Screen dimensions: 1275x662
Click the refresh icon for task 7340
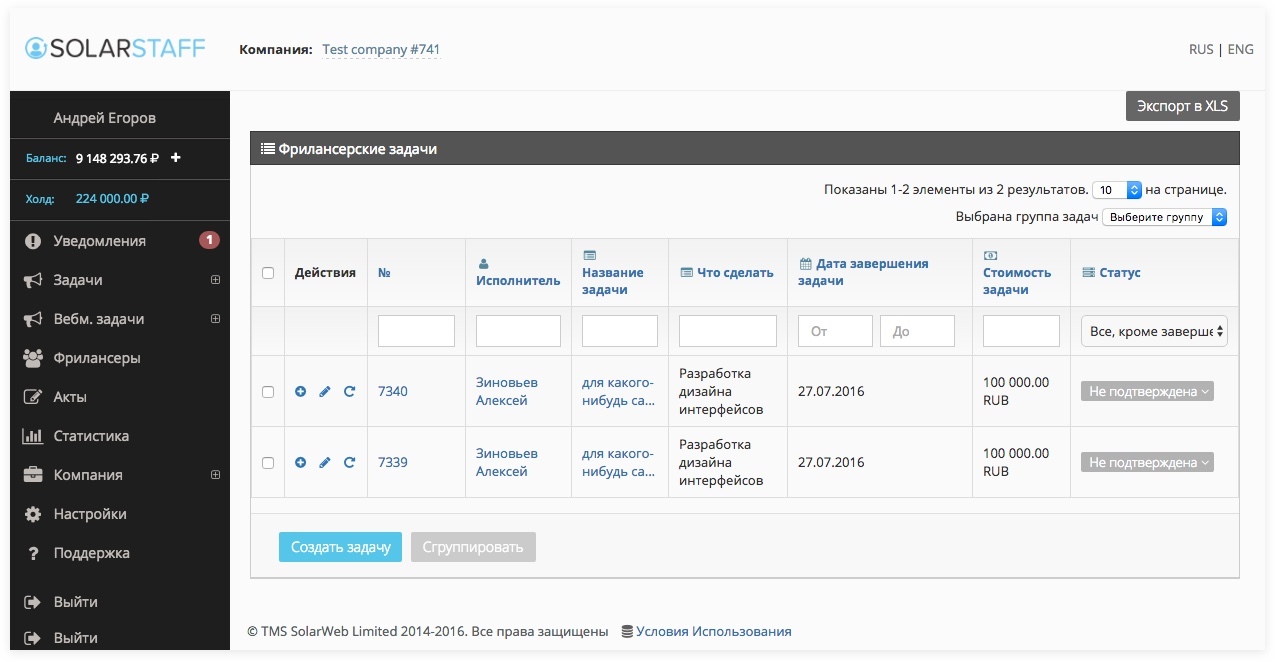pos(349,392)
